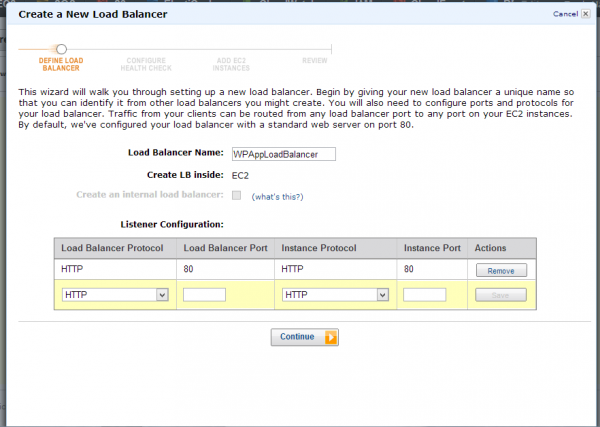Click the Save listener button
Viewport: 600px width, 427px height.
click(501, 295)
